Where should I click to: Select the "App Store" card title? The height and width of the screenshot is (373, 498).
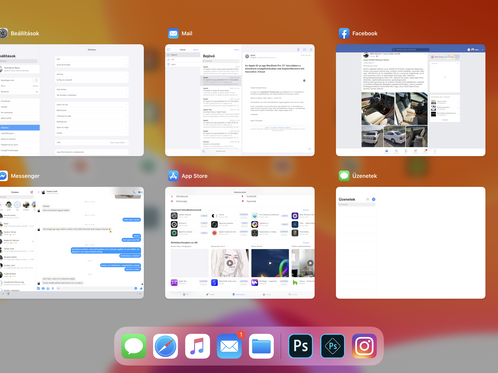coord(194,176)
